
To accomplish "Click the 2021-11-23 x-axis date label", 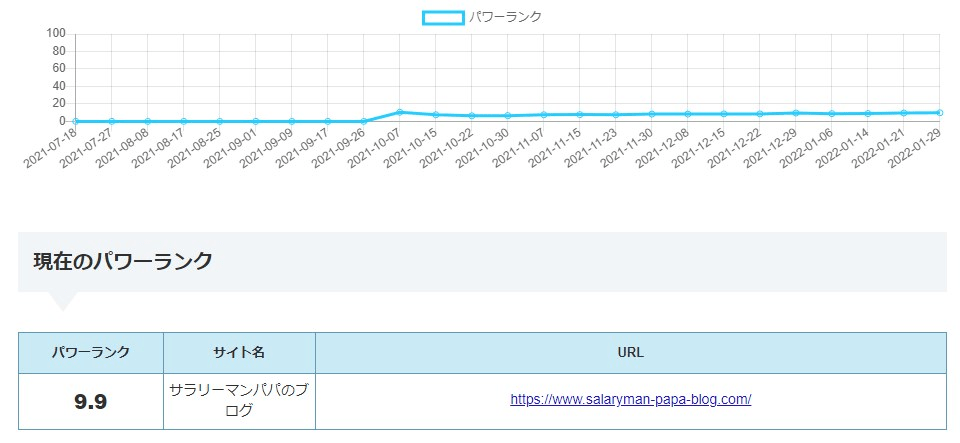I will [x=591, y=147].
